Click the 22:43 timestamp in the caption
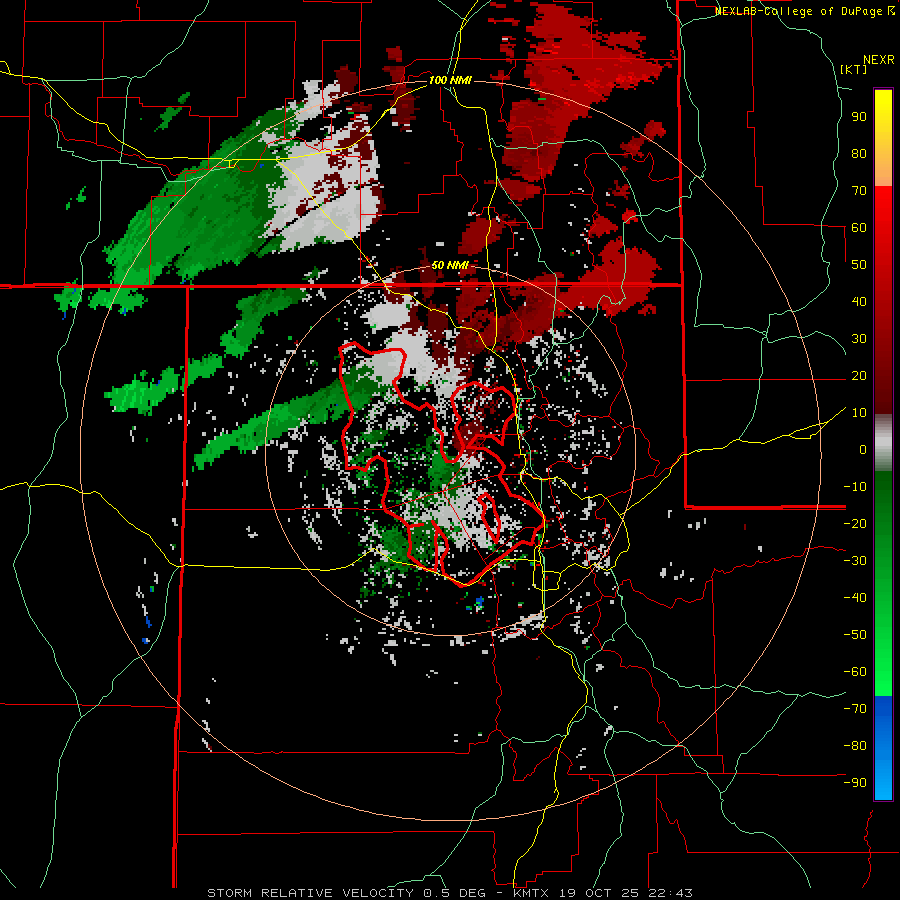The width and height of the screenshot is (900, 900). [x=672, y=893]
